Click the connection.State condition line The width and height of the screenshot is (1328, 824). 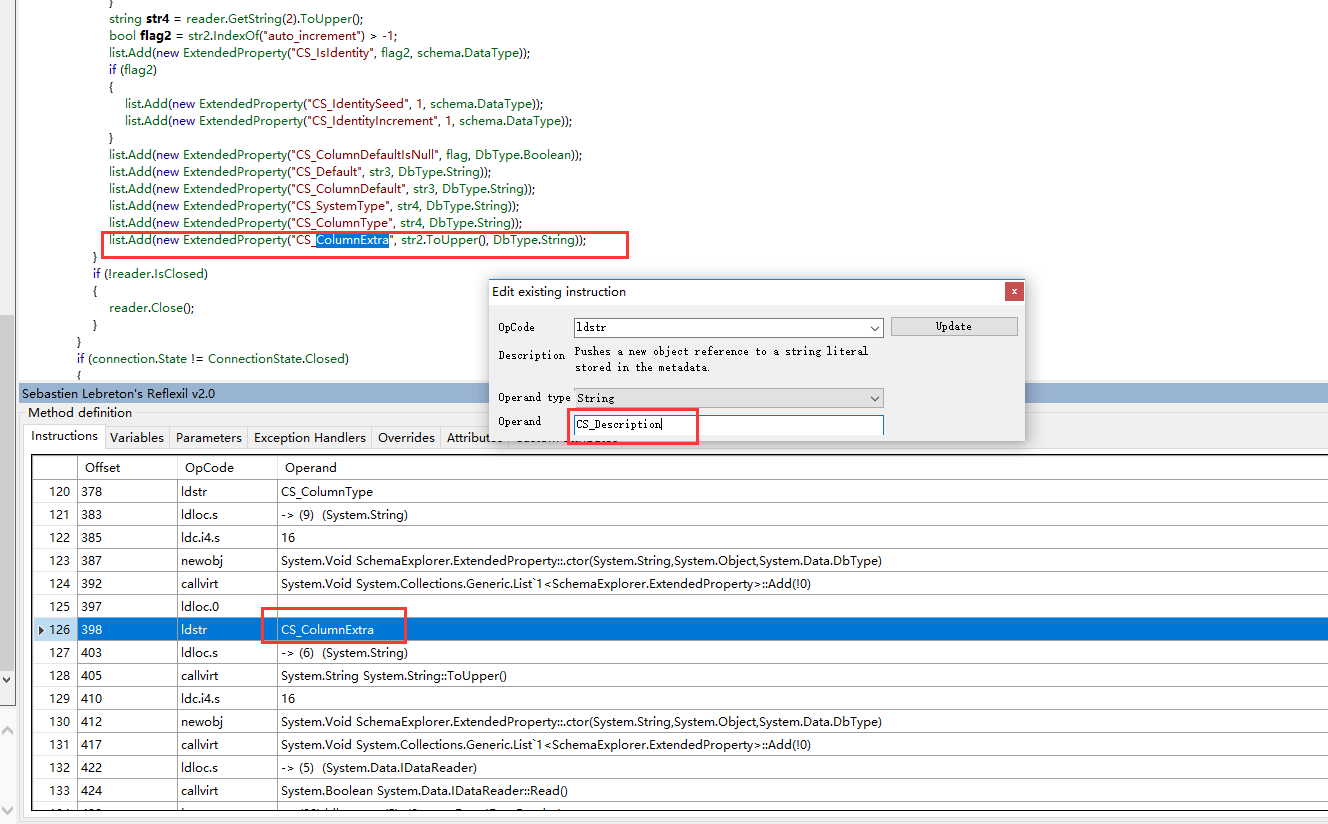213,359
